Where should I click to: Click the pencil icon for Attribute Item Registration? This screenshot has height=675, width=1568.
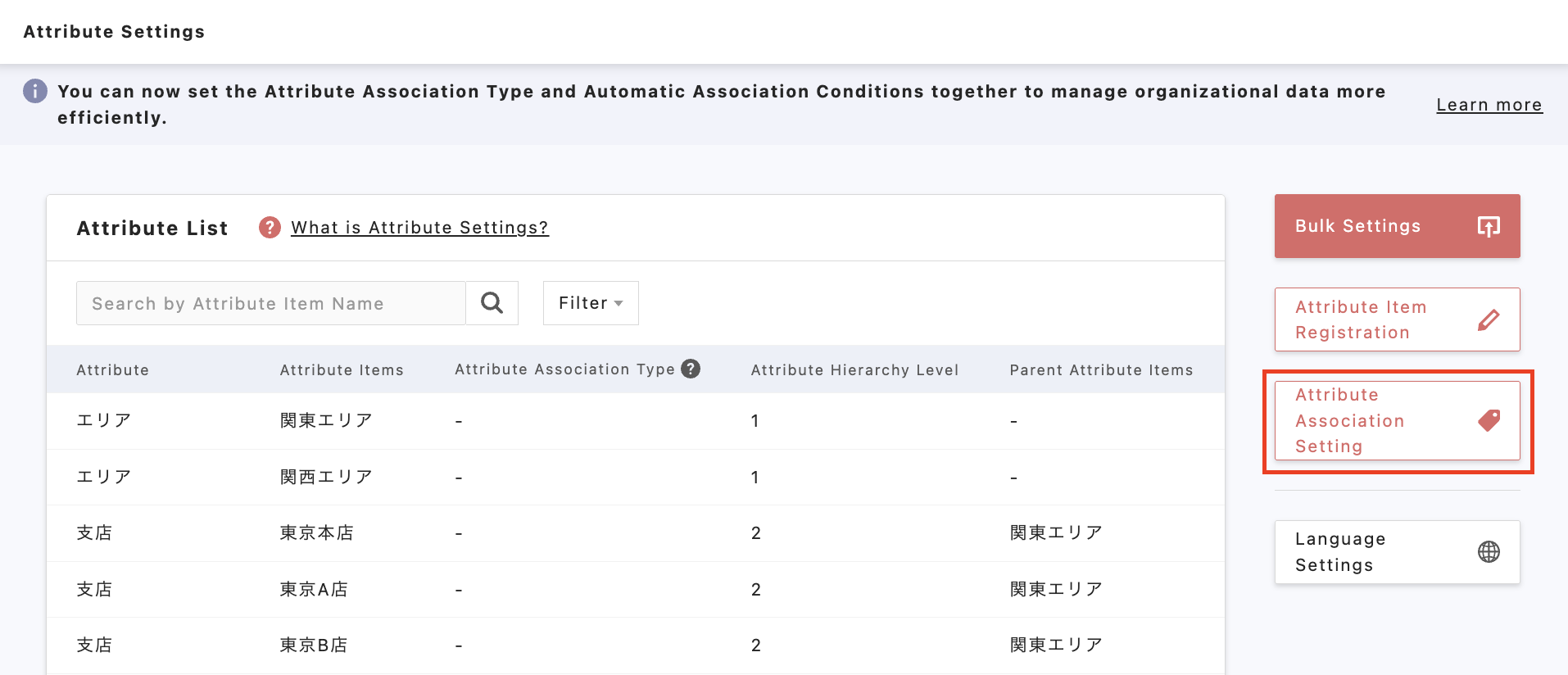pos(1488,319)
